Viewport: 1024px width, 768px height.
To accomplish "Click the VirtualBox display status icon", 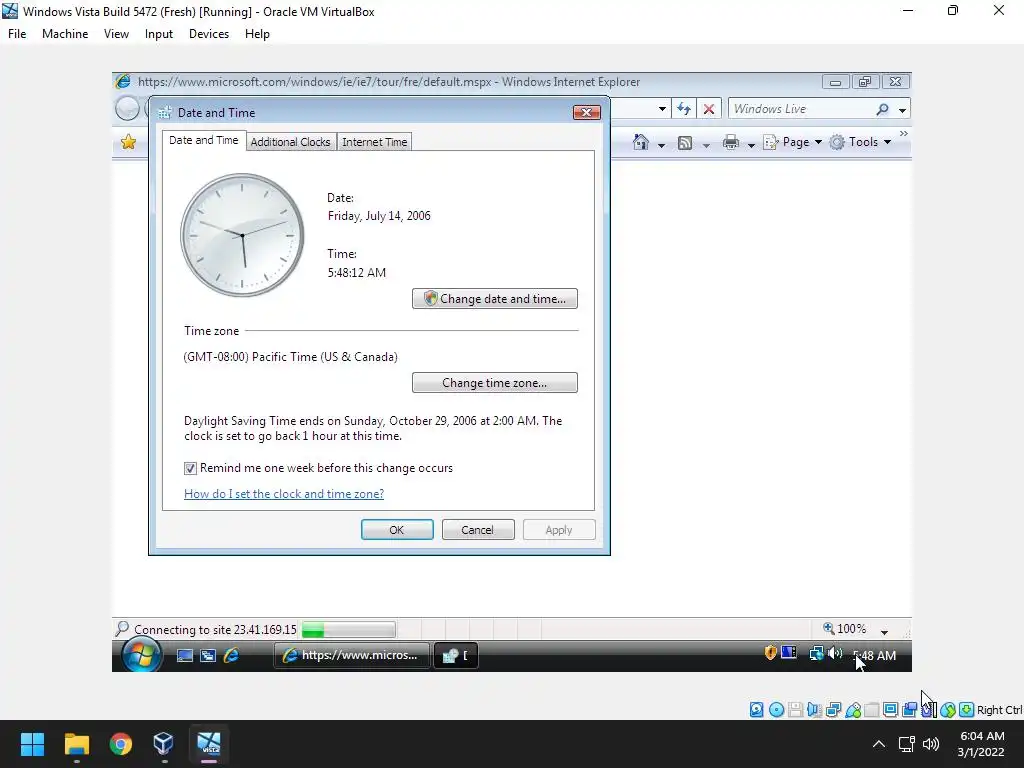I will pos(890,710).
